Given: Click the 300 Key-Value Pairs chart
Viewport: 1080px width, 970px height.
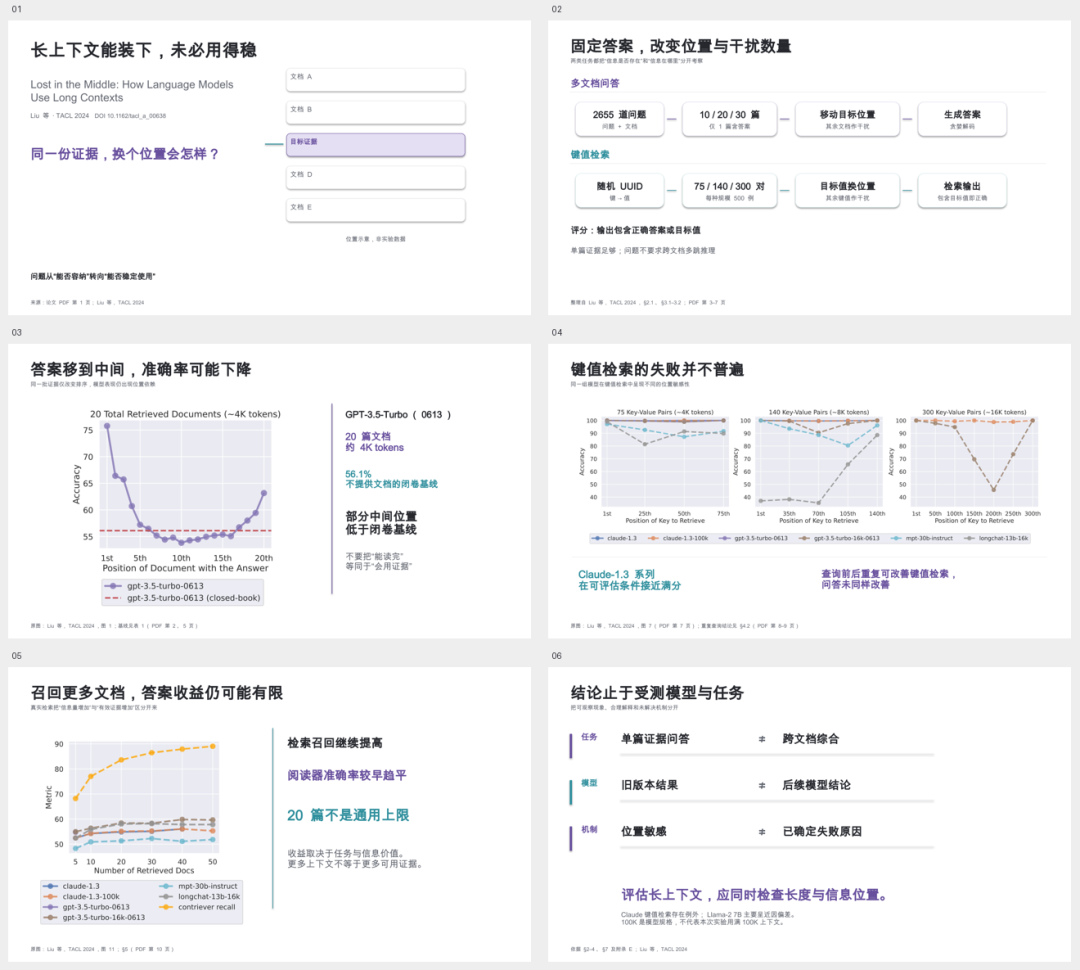Looking at the screenshot, I should click(973, 466).
